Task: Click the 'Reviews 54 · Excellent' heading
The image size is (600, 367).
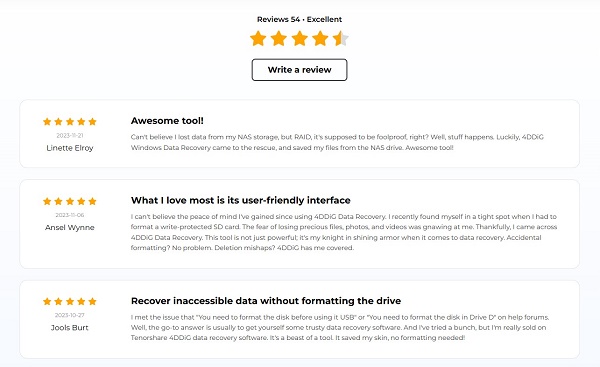Action: pyautogui.click(x=299, y=19)
